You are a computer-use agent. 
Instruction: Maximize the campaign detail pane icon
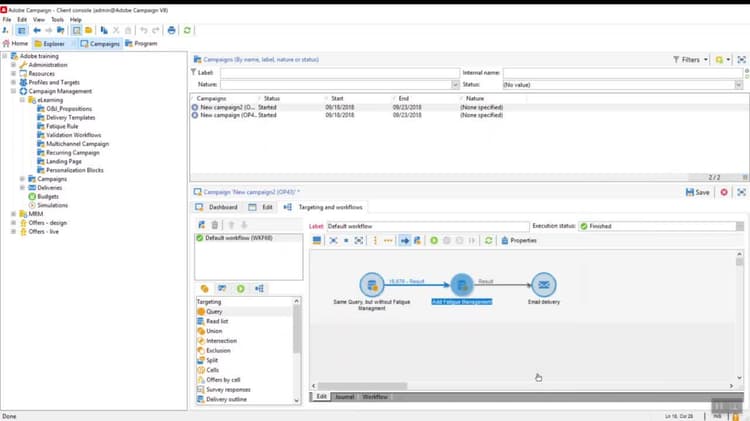(x=741, y=192)
